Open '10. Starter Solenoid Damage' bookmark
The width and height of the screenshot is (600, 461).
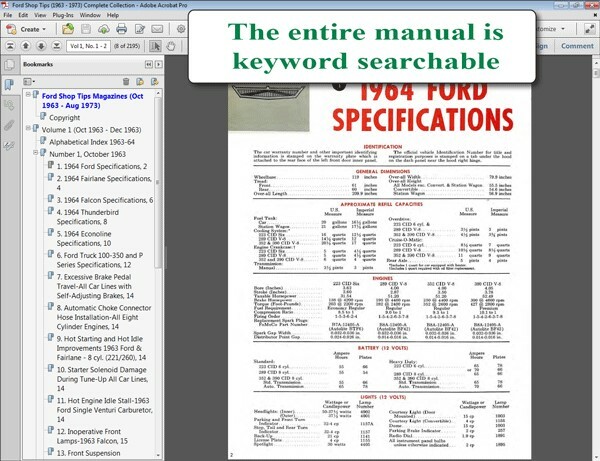[102, 379]
